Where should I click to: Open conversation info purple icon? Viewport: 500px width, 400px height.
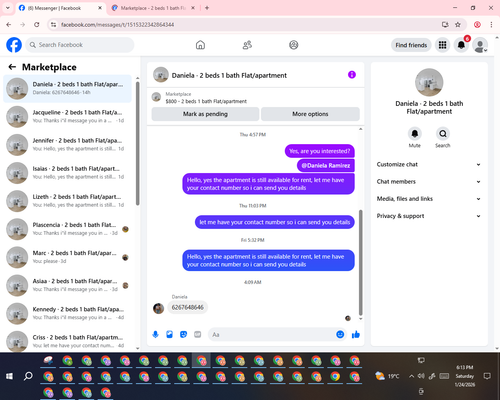(352, 75)
